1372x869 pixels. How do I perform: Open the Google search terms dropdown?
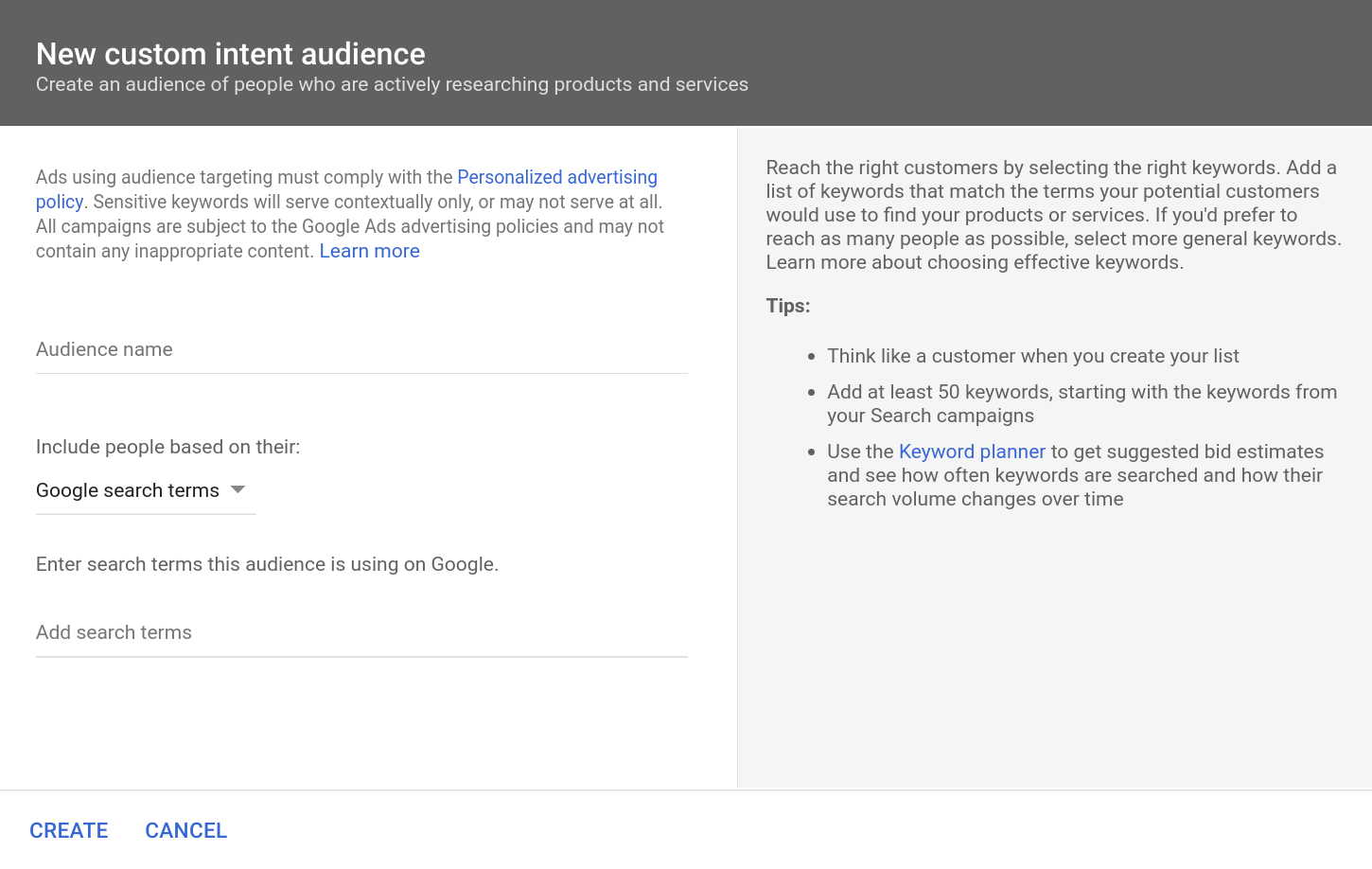tap(146, 490)
